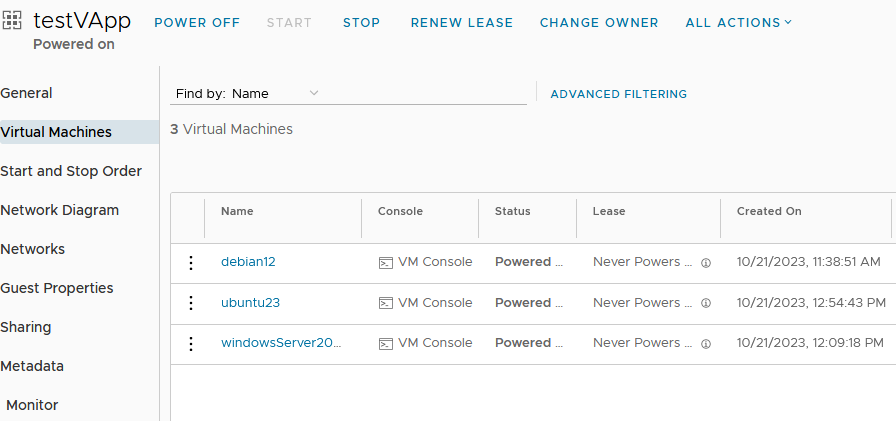Open actions menu for debian12 row

pyautogui.click(x=191, y=263)
